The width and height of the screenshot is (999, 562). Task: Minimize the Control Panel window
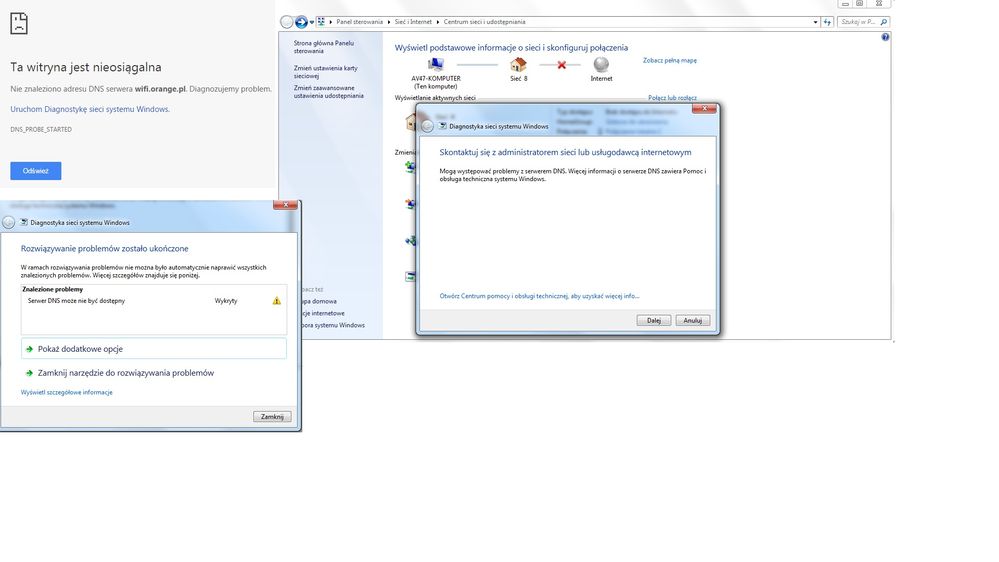point(845,4)
